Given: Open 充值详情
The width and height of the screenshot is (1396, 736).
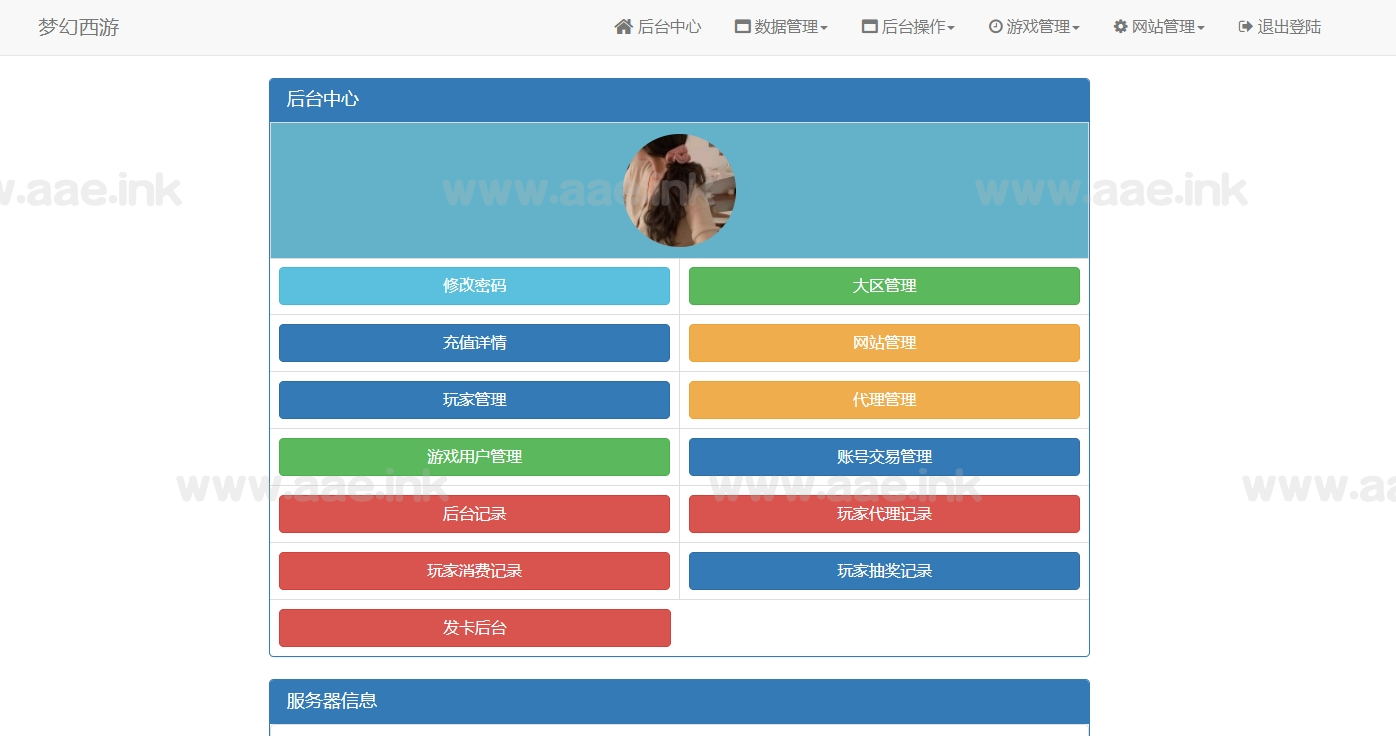Looking at the screenshot, I should coord(474,343).
